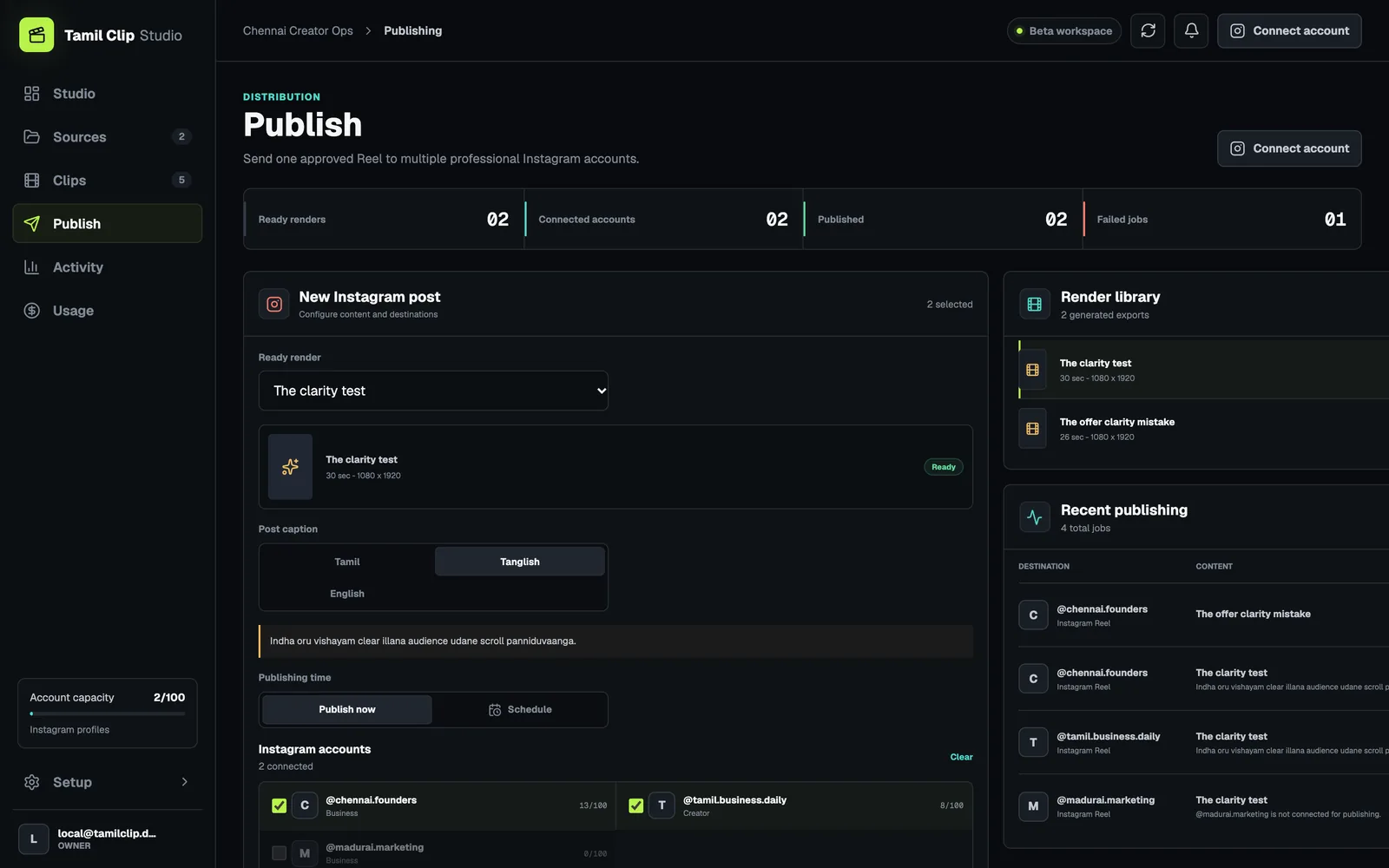Uncheck the @tamil.business.daily account checkbox

click(636, 806)
